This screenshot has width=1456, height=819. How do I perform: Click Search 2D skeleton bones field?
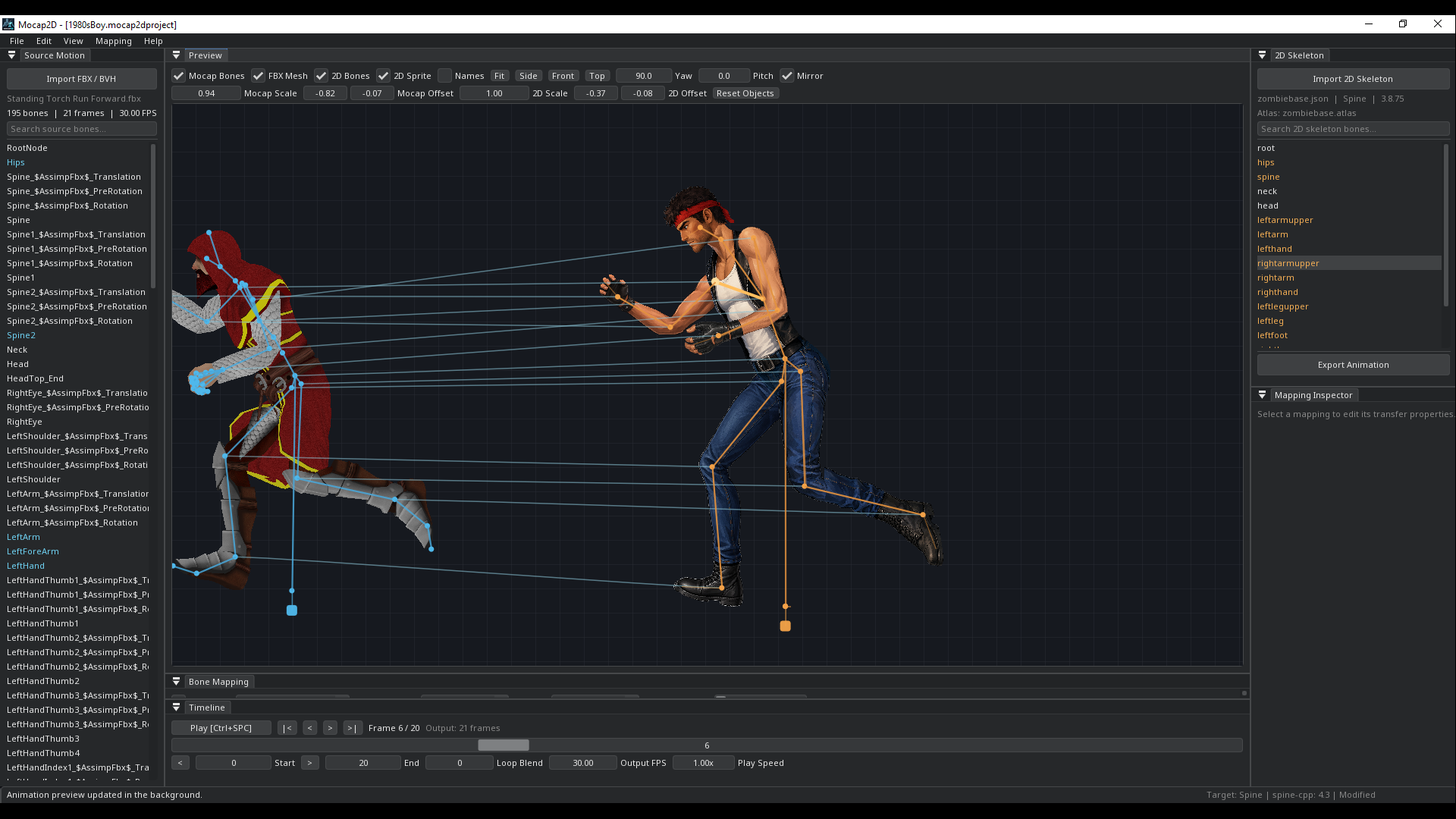[x=1353, y=129]
